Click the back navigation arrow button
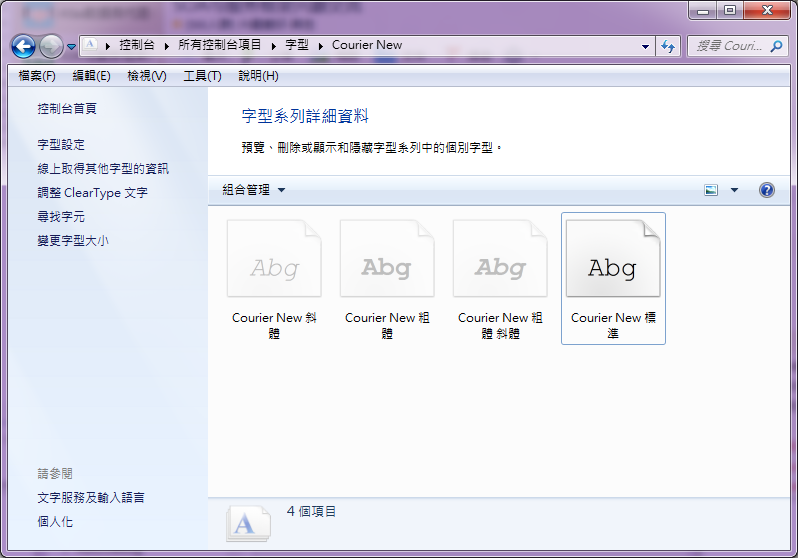798x558 pixels. click(24, 46)
